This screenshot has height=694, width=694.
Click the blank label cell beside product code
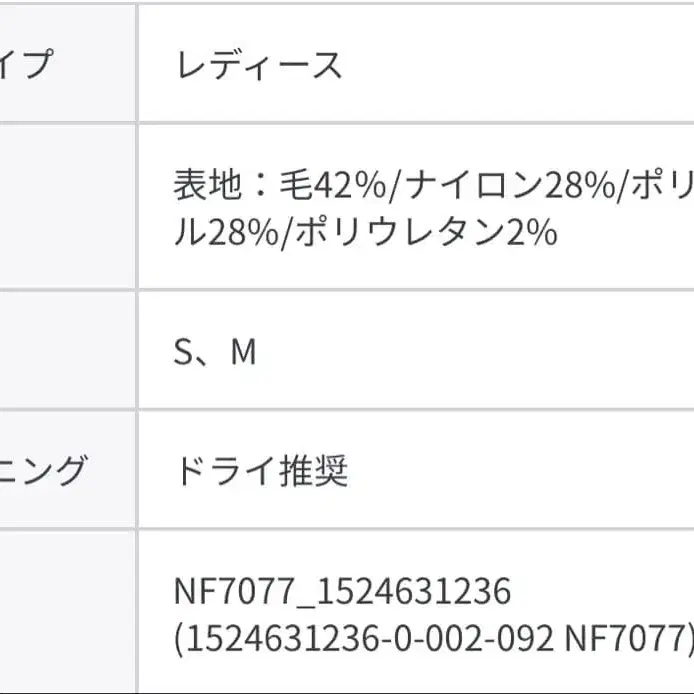[66, 612]
